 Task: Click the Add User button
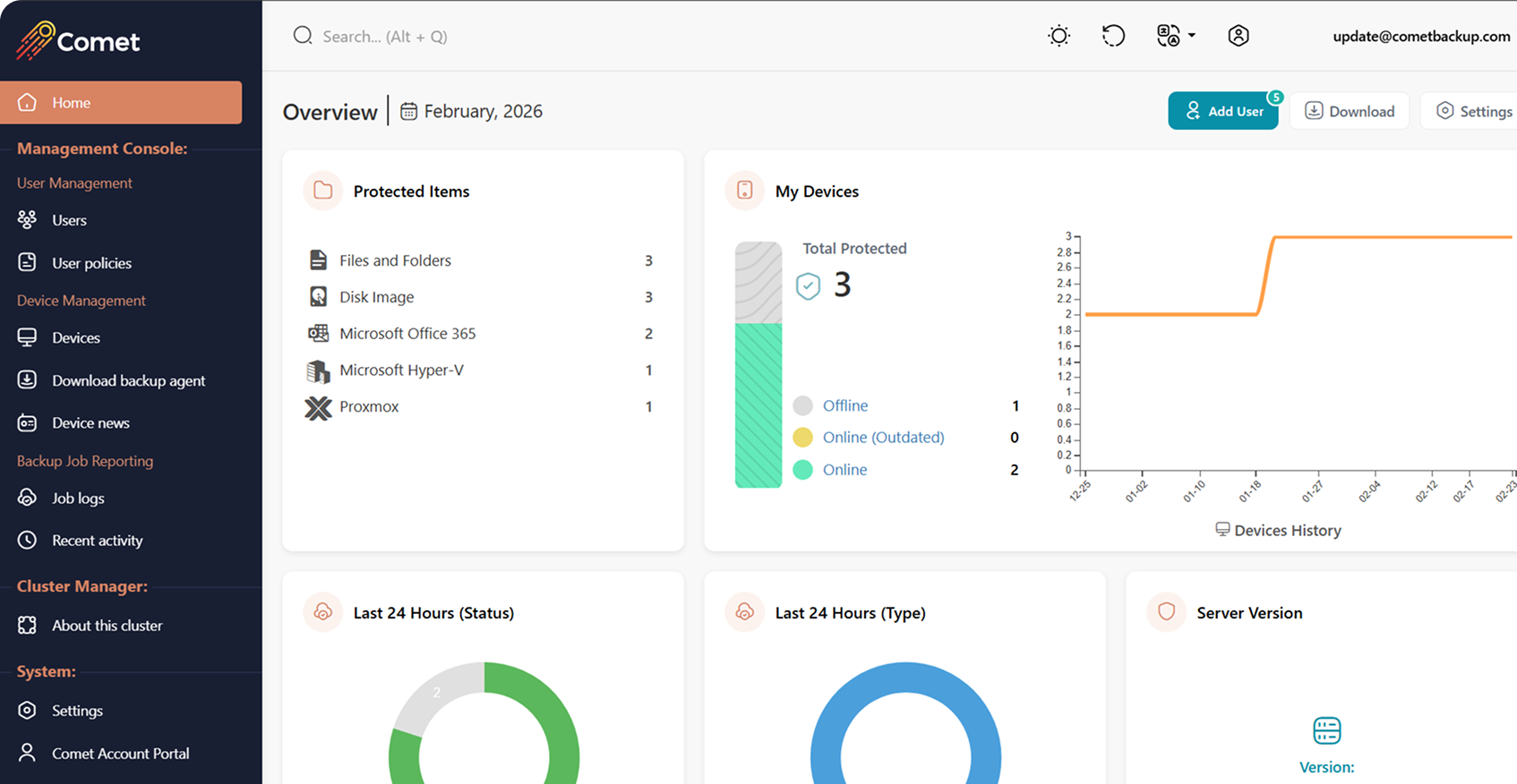click(x=1222, y=111)
